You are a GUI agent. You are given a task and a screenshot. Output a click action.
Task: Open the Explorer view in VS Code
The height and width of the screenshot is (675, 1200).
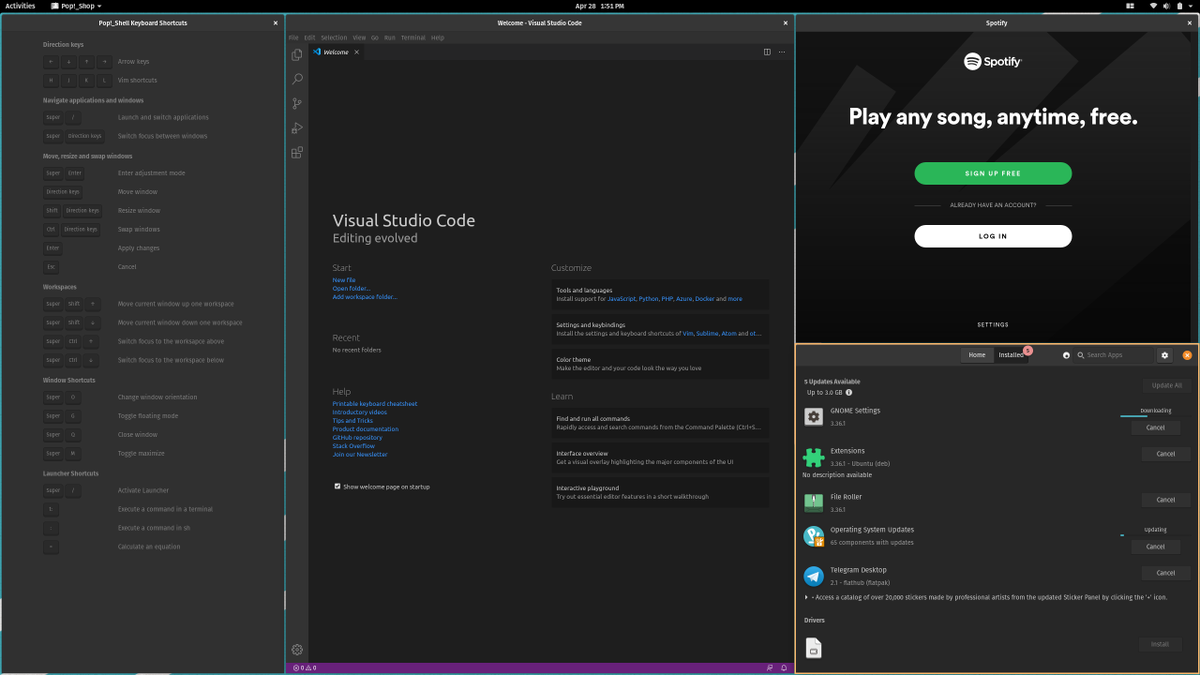click(x=296, y=55)
